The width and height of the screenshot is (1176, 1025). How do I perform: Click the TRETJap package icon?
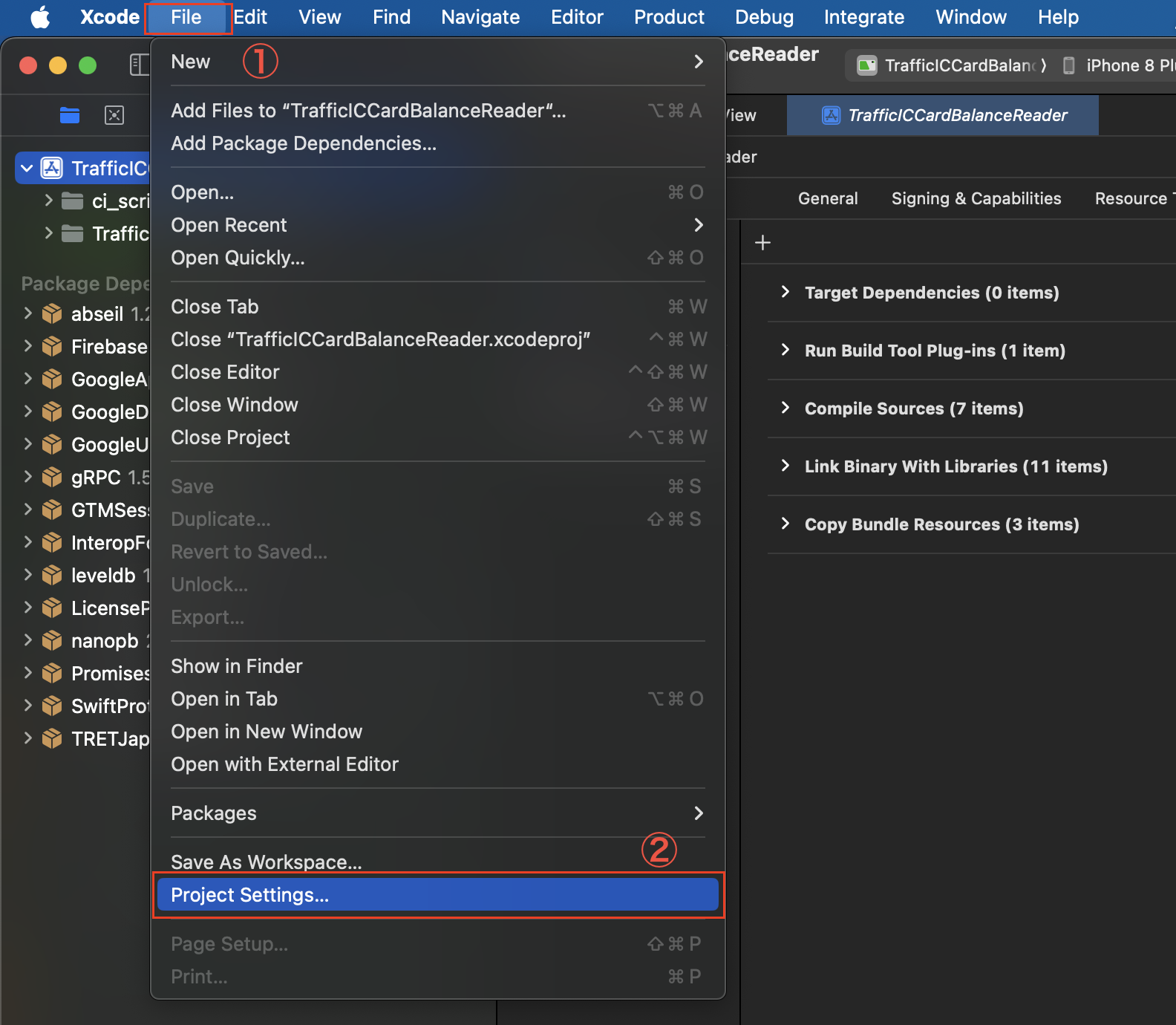click(52, 739)
